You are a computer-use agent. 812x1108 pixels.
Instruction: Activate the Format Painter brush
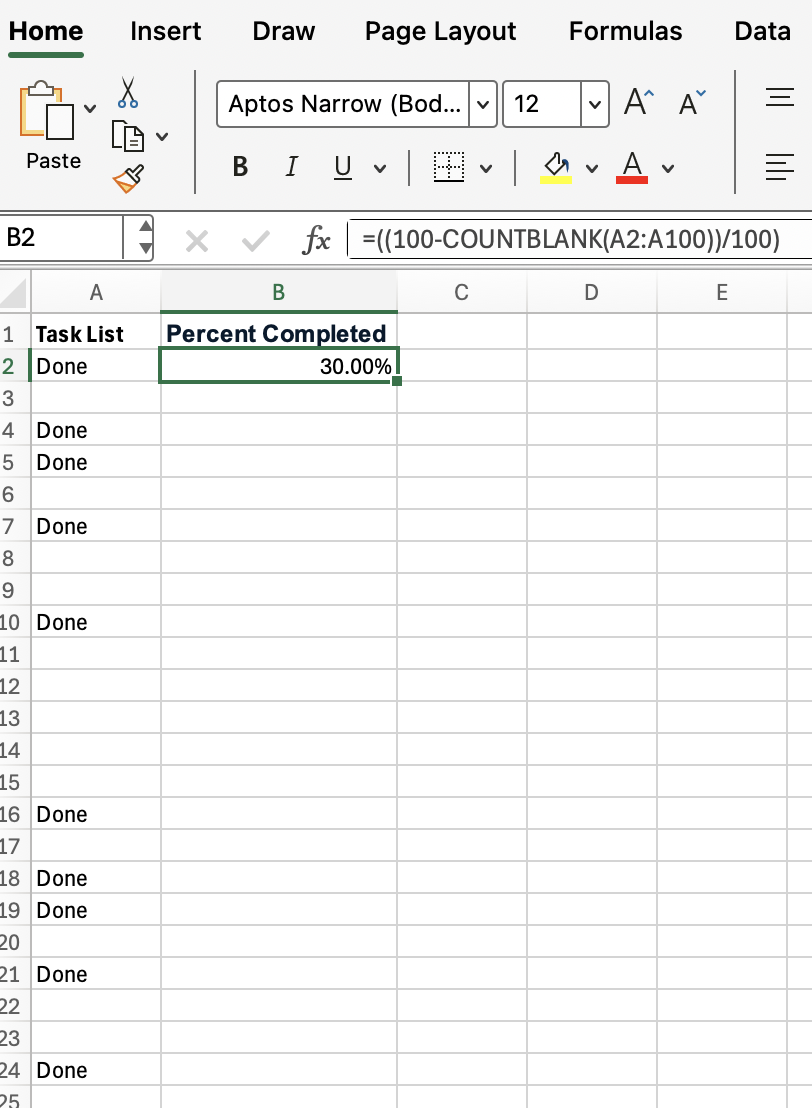129,179
